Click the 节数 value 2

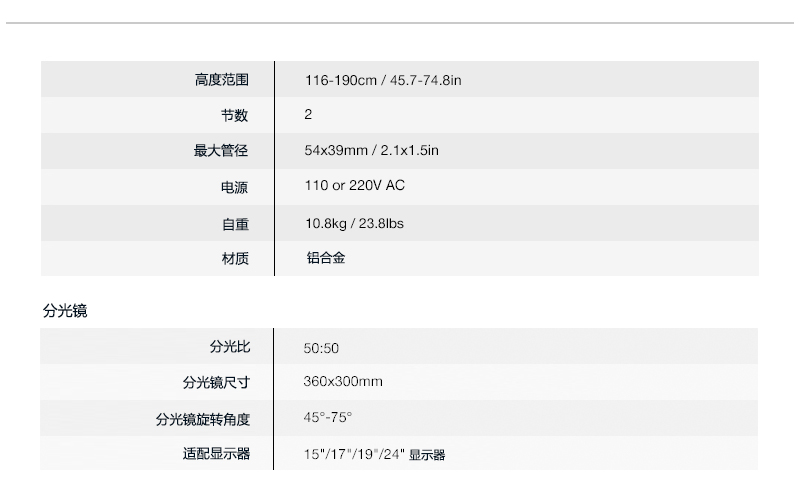click(308, 114)
